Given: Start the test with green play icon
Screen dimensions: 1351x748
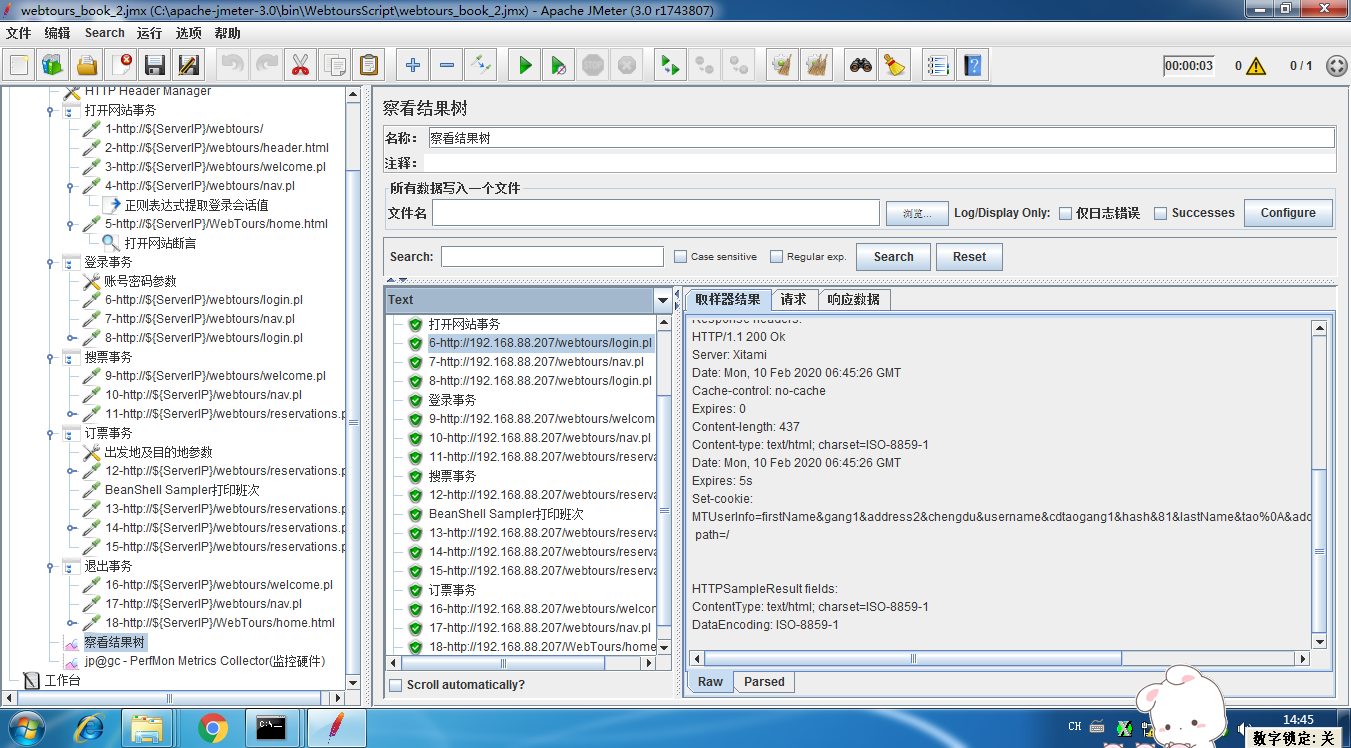Looking at the screenshot, I should click(524, 66).
